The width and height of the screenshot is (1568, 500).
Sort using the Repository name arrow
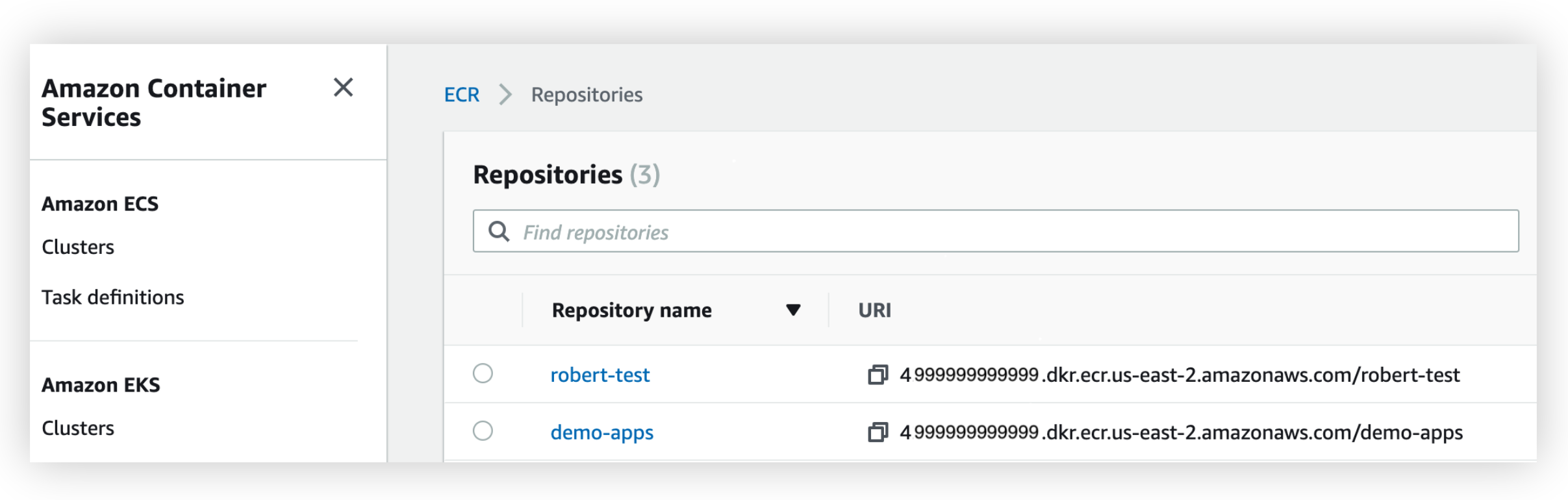coord(792,310)
